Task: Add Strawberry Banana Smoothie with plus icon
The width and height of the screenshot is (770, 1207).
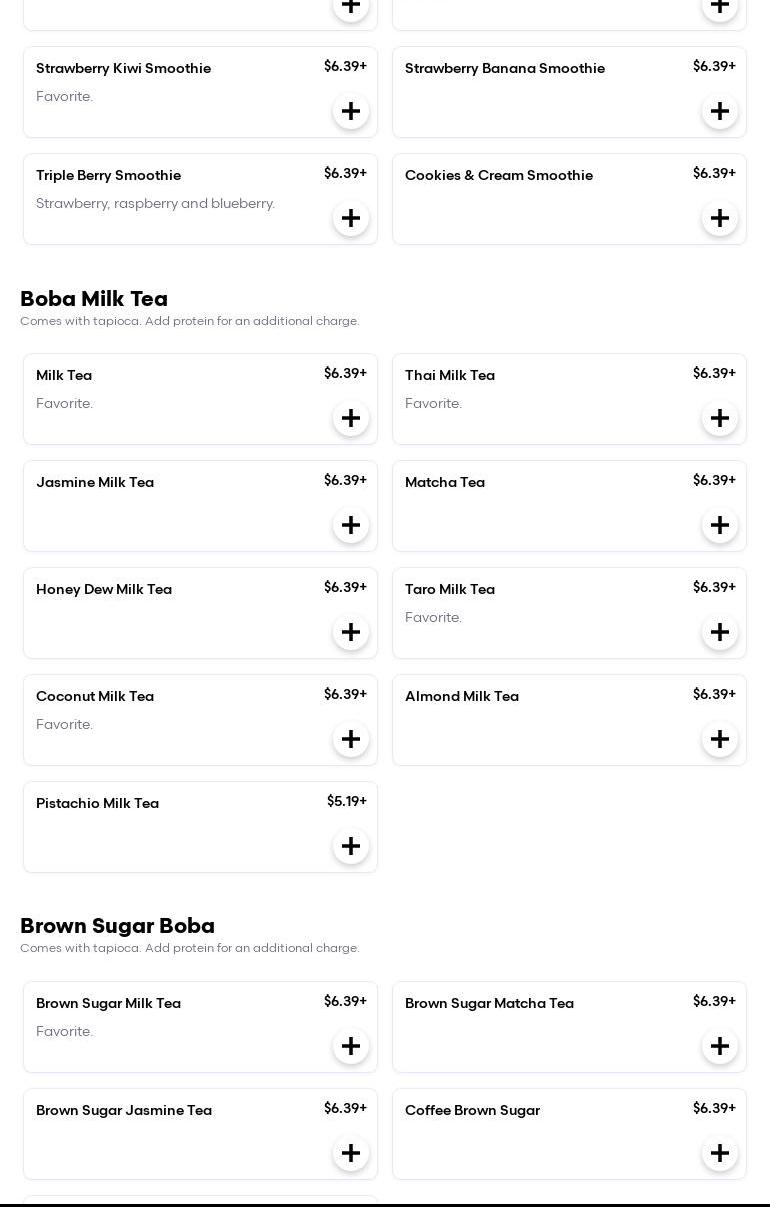Action: click(x=720, y=111)
